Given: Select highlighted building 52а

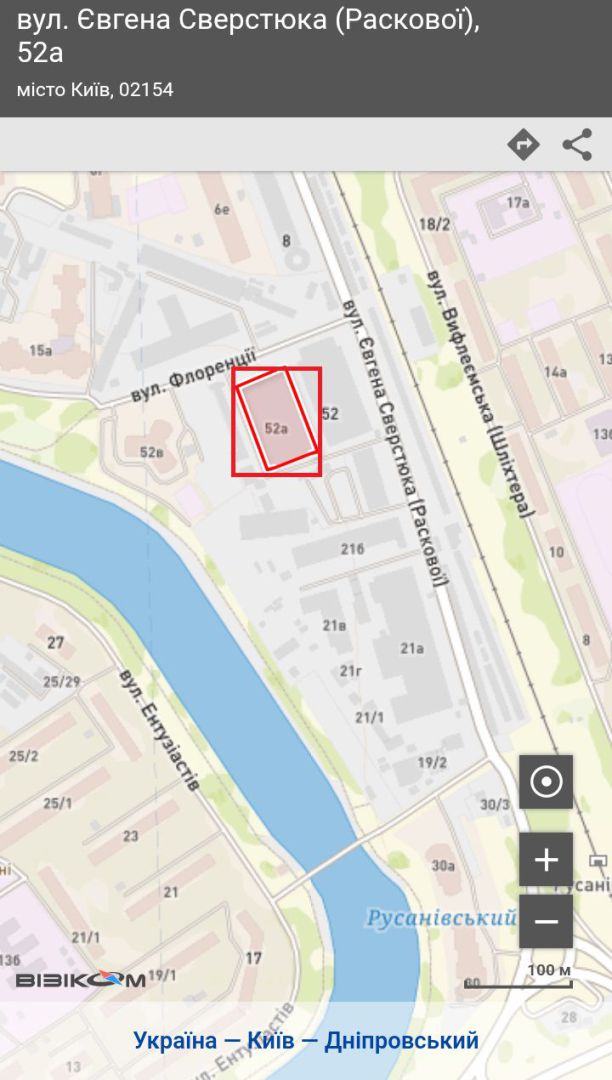Looking at the screenshot, I should pos(277,422).
